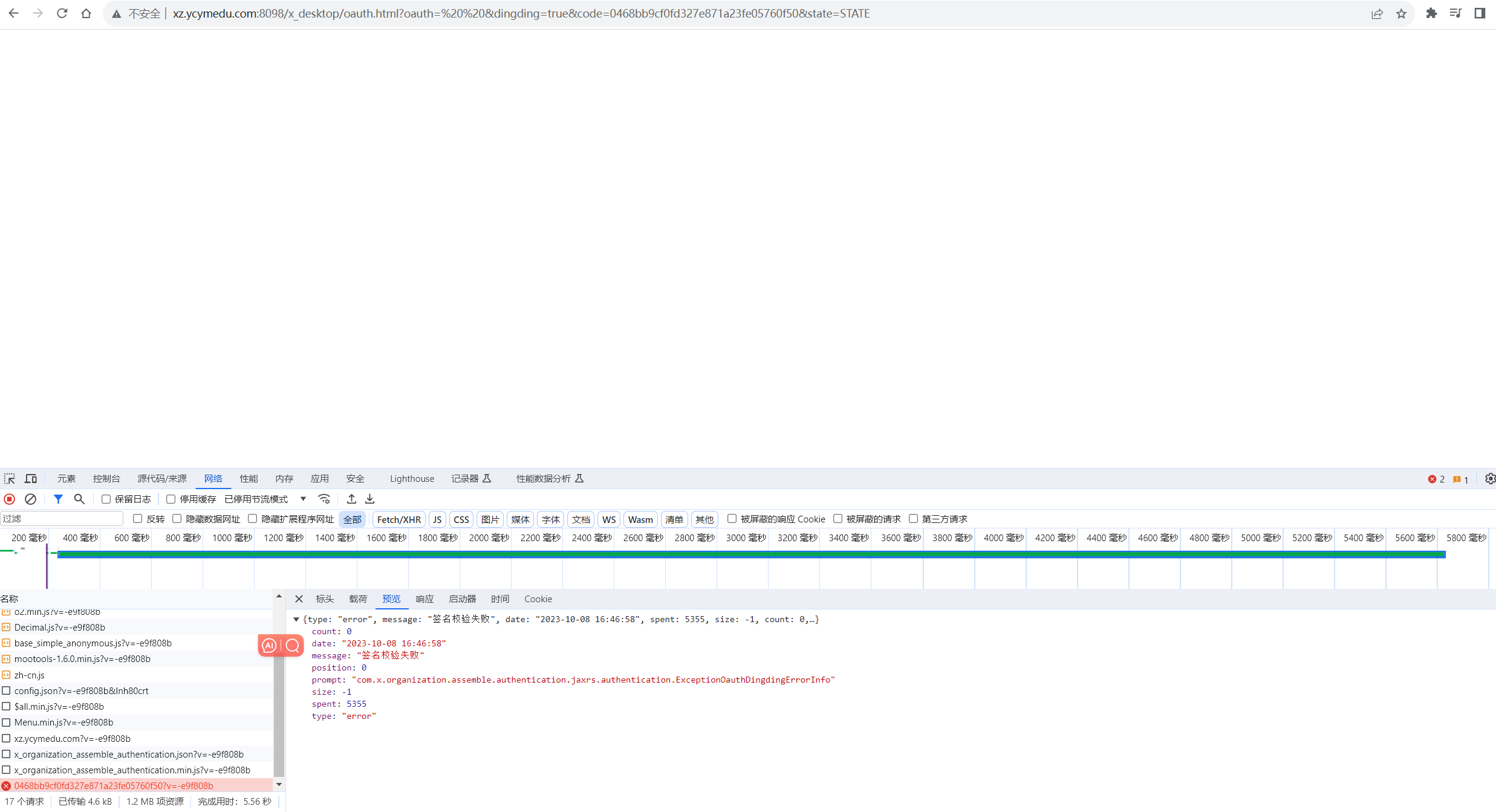1496x812 pixels.
Task: Toggle the network filter funnel icon
Action: coord(58,499)
